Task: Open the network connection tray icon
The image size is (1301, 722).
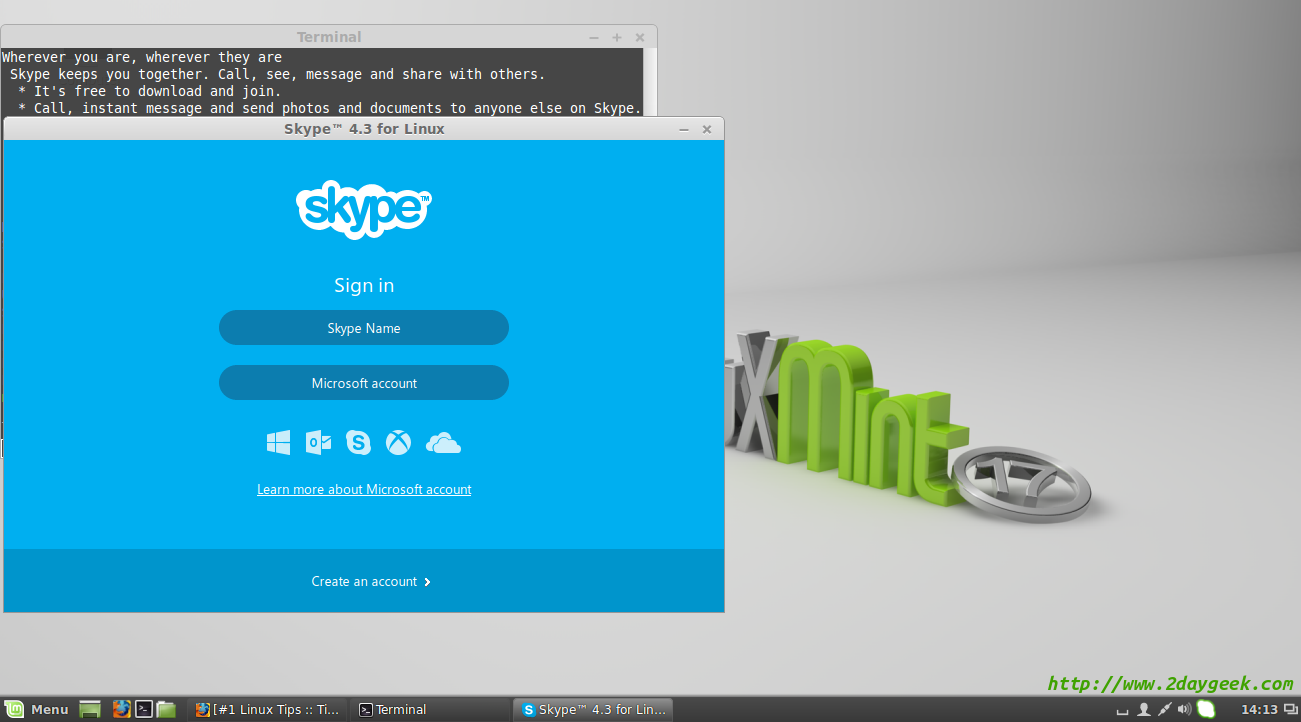Action: pos(1165,709)
